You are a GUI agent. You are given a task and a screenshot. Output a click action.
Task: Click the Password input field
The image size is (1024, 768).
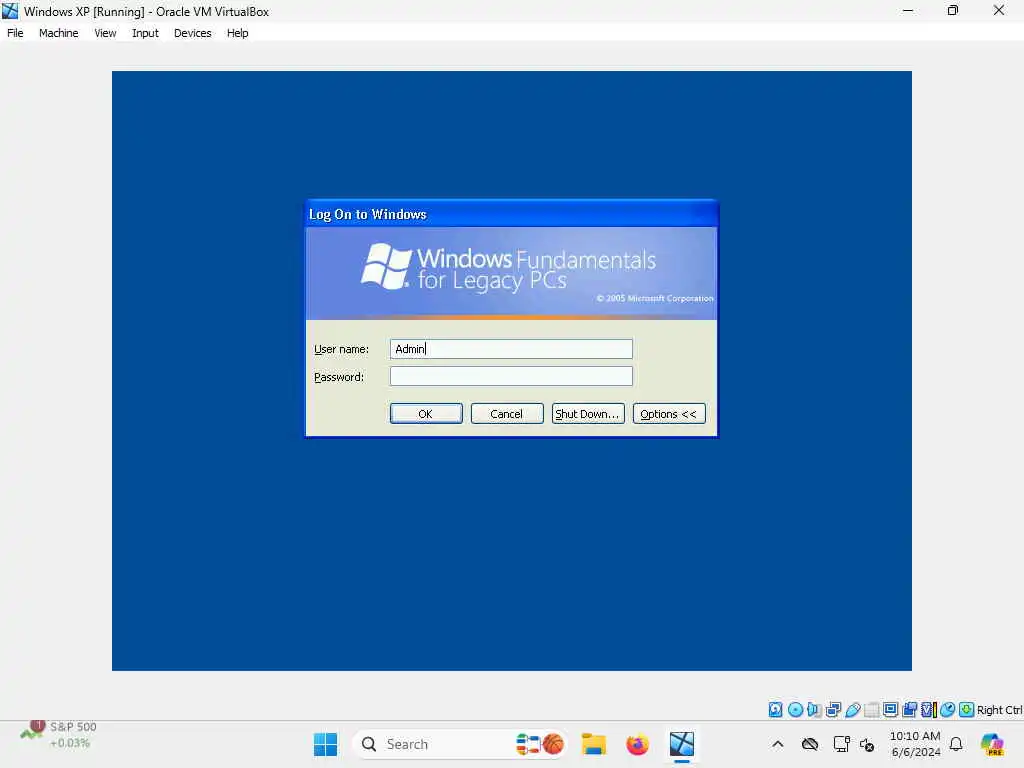511,376
